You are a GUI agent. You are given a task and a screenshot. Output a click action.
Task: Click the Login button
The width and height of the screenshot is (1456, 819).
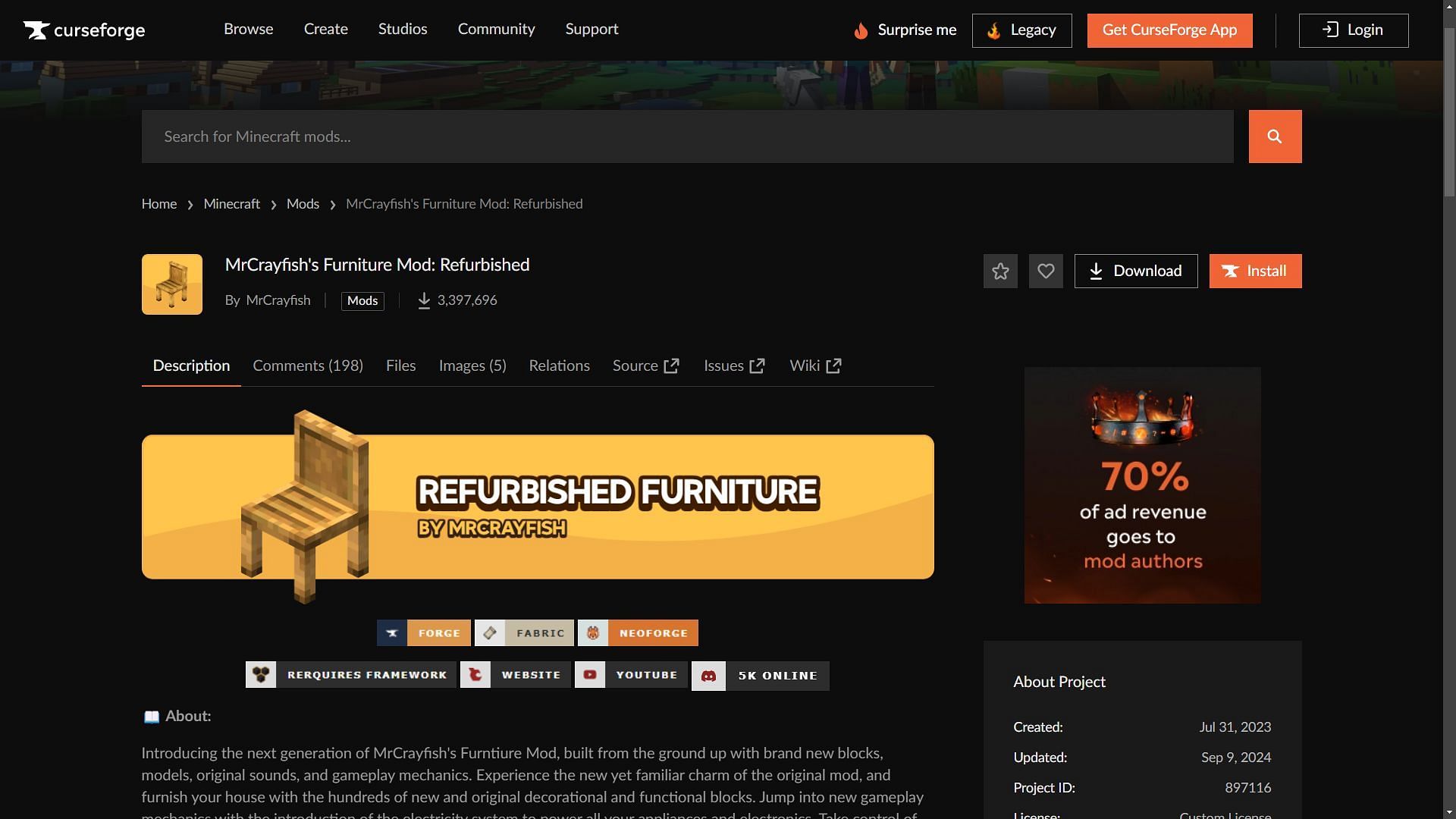pos(1354,30)
